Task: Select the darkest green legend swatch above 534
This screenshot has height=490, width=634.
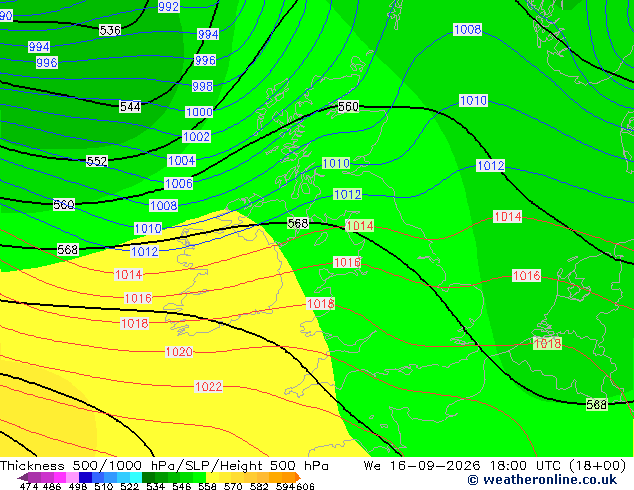Action: (x=148, y=477)
